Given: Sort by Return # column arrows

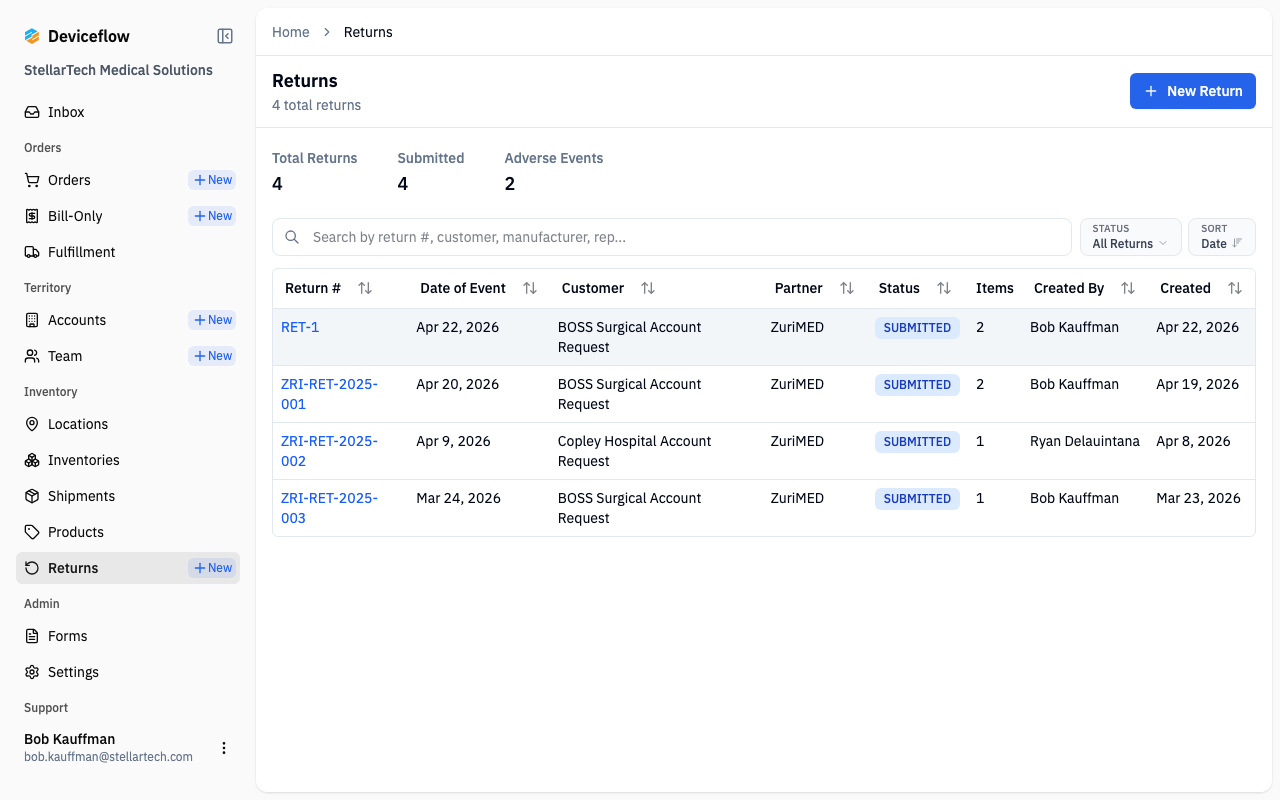Looking at the screenshot, I should [x=365, y=288].
